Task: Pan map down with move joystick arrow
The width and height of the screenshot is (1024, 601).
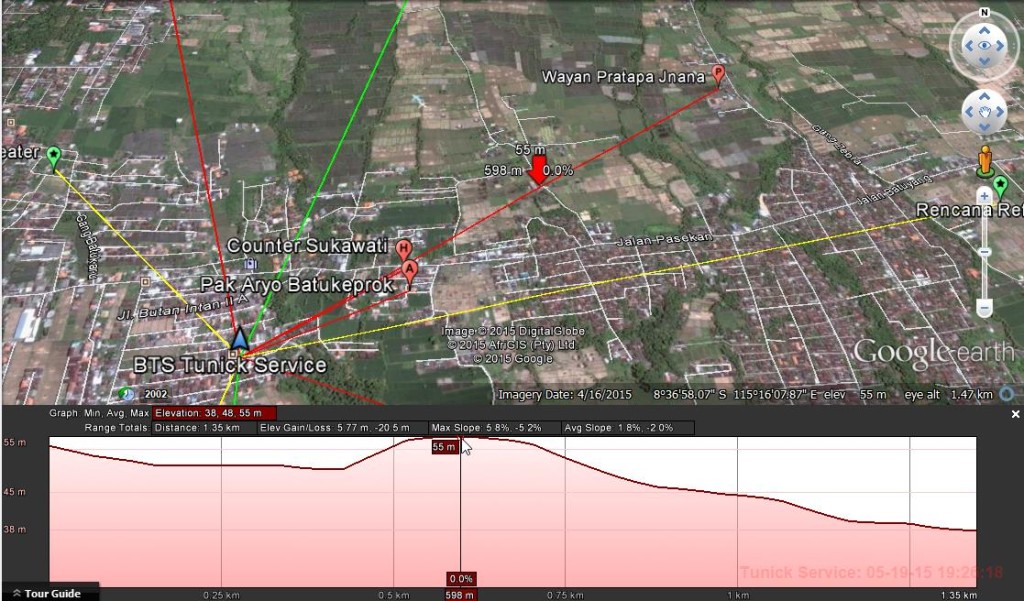Action: pos(984,127)
